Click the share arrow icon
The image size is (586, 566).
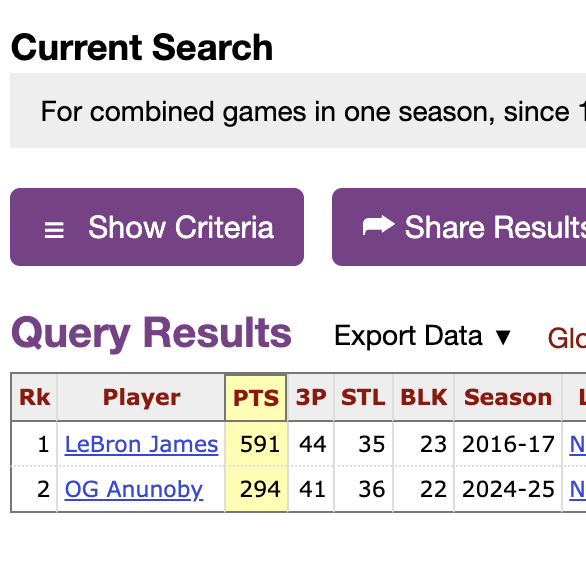click(x=378, y=225)
